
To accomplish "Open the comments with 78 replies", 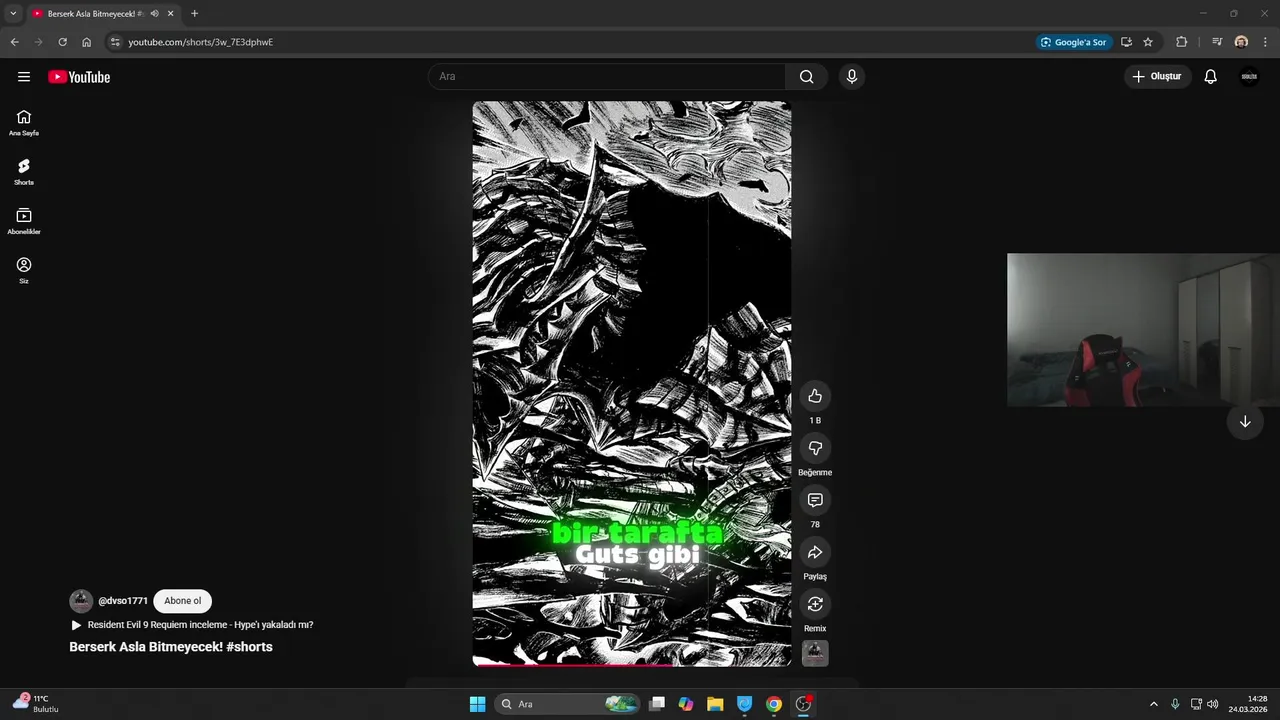I will click(x=815, y=500).
